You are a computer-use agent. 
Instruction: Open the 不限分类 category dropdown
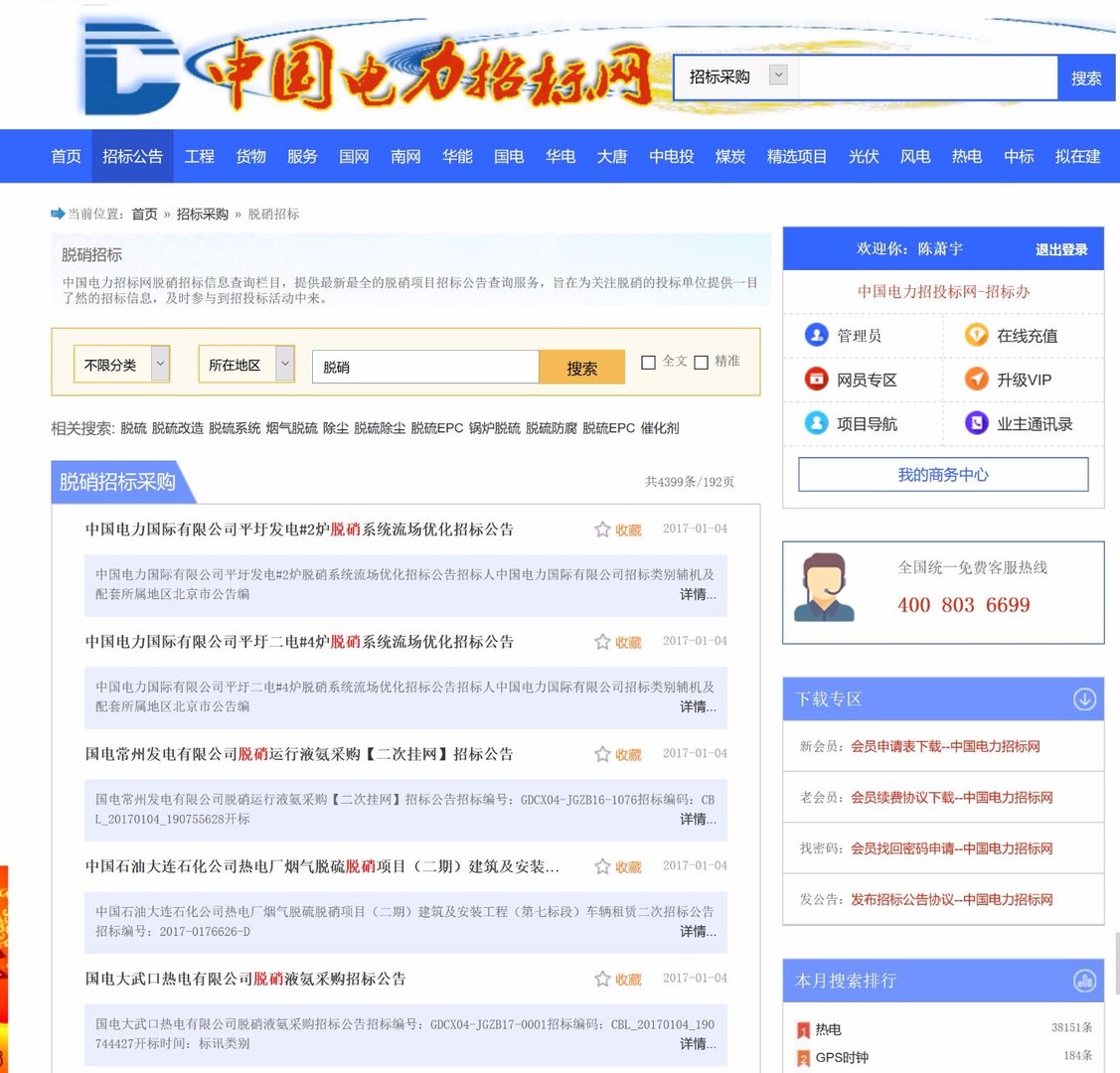point(121,365)
